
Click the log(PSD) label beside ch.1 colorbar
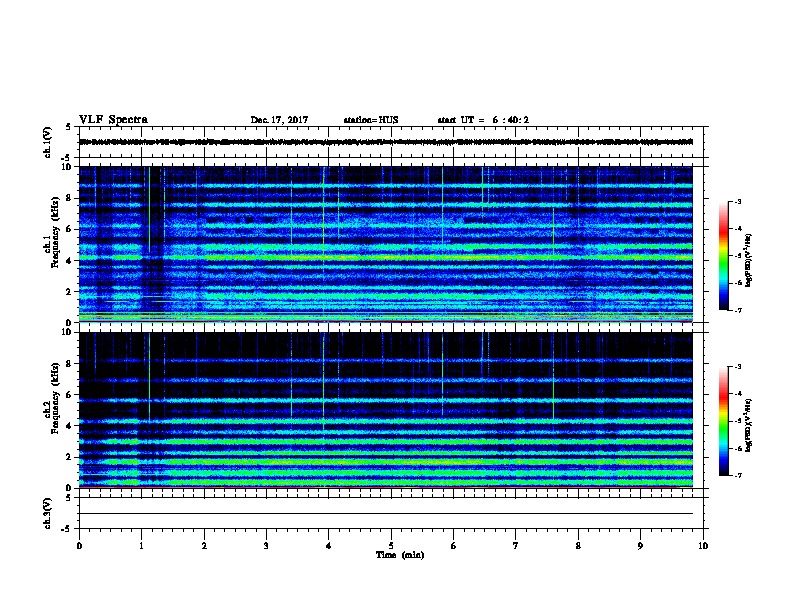point(749,260)
